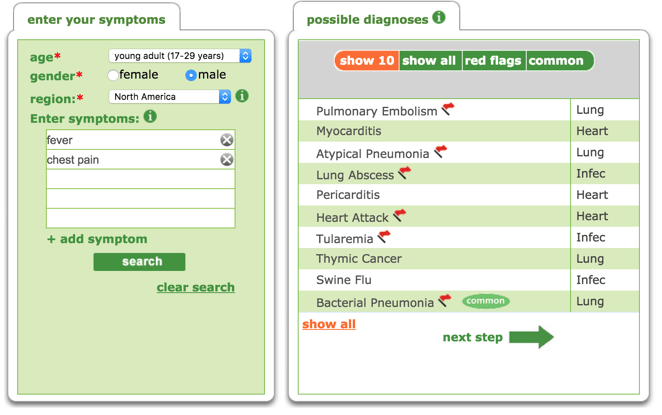
Task: Click info icon next to region dropdown
Action: pyautogui.click(x=242, y=96)
